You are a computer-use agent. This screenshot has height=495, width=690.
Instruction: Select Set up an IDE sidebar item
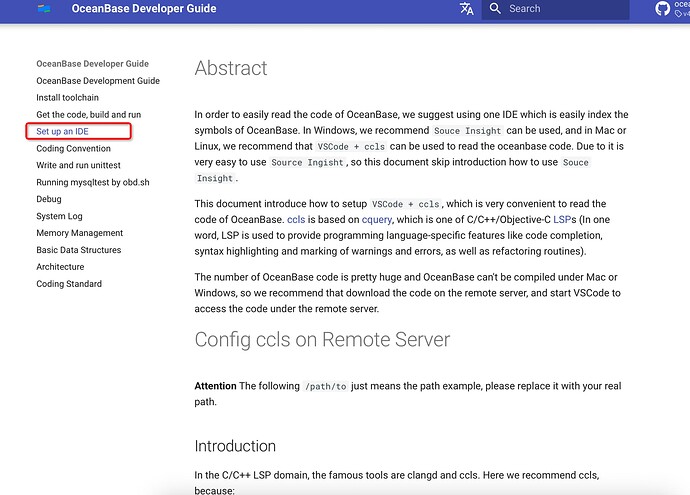(62, 132)
